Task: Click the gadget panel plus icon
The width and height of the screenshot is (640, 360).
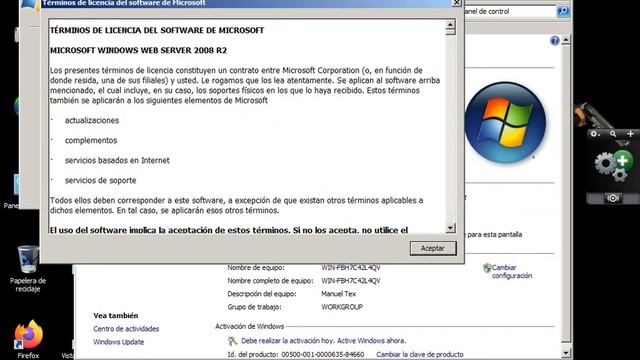Action: 630,134
